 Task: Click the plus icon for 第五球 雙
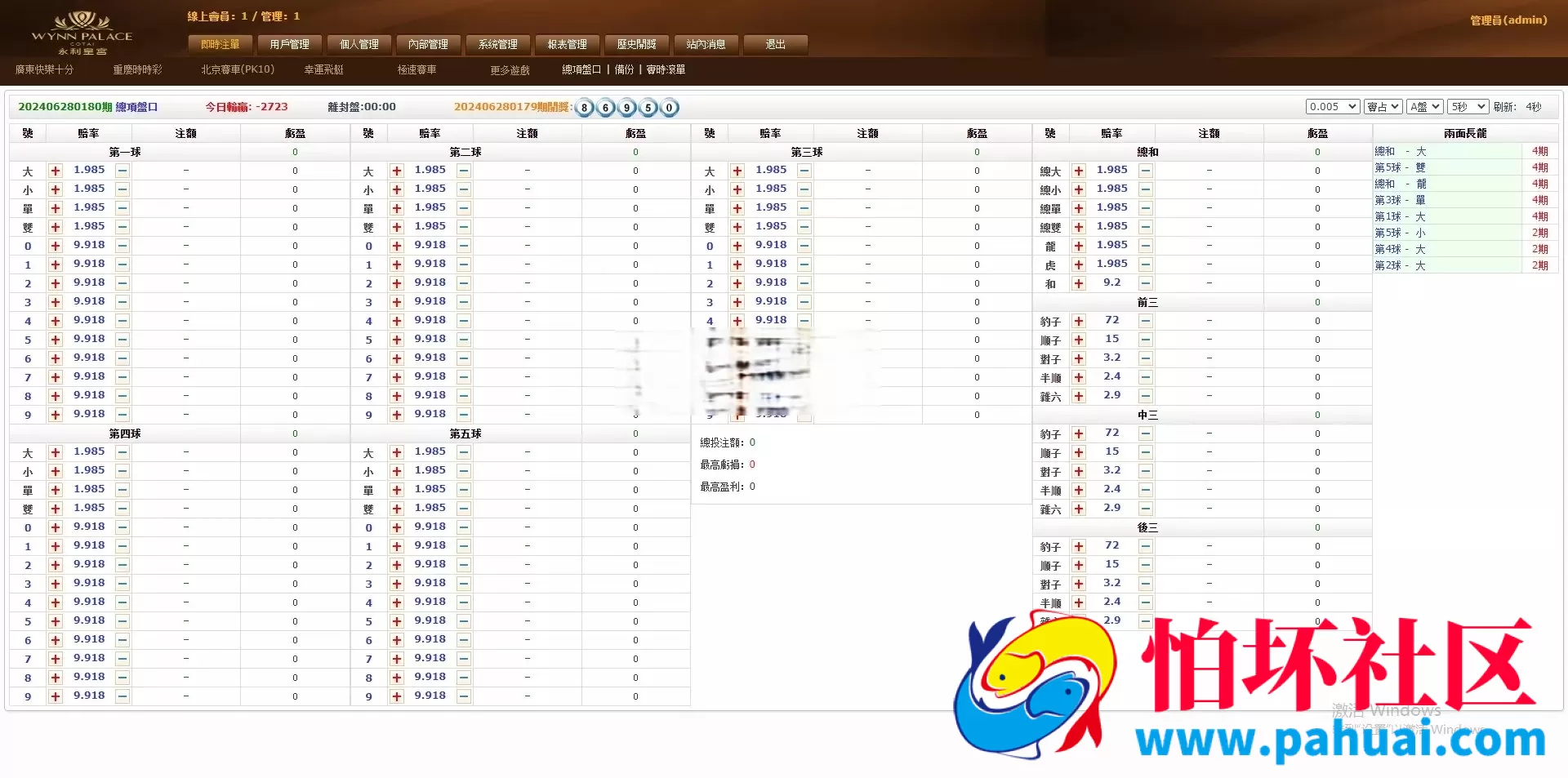(397, 509)
